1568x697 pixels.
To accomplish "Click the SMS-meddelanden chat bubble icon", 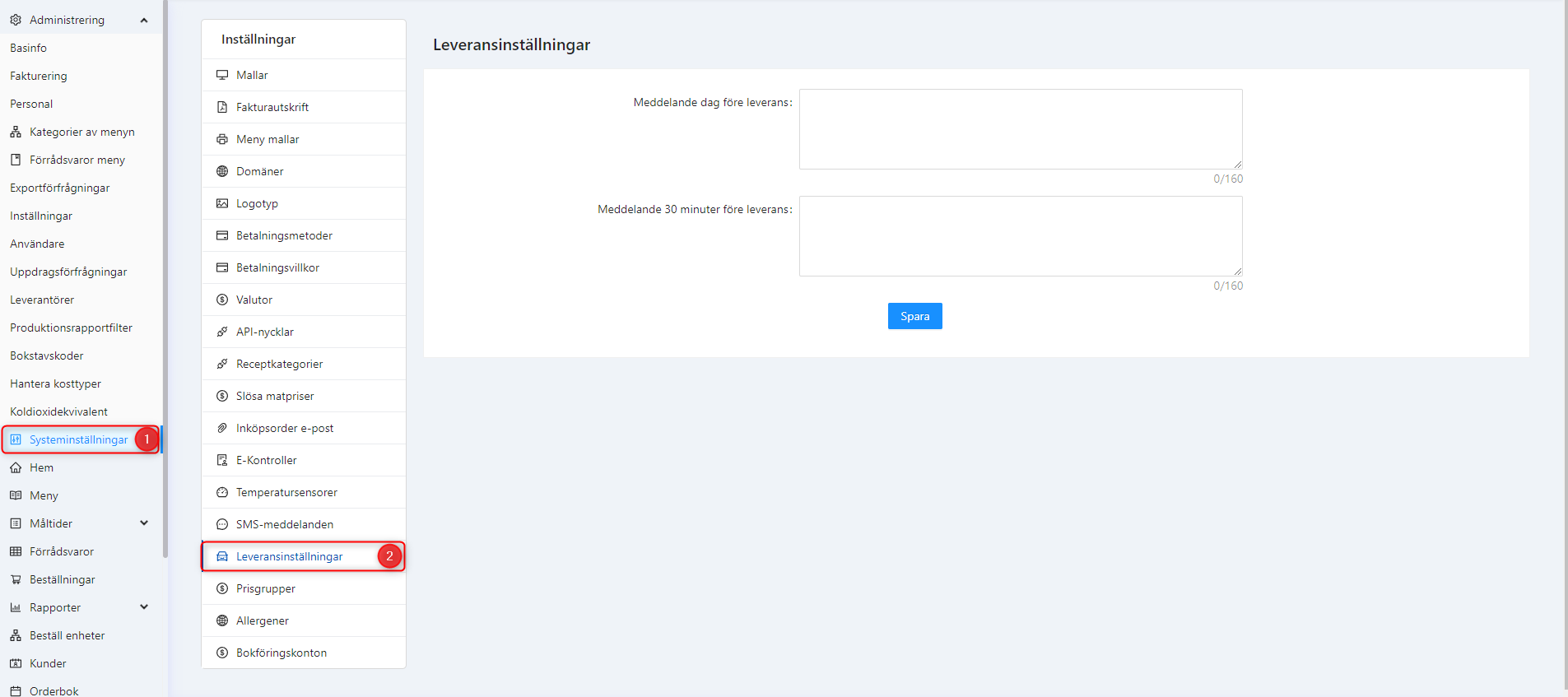I will click(222, 524).
